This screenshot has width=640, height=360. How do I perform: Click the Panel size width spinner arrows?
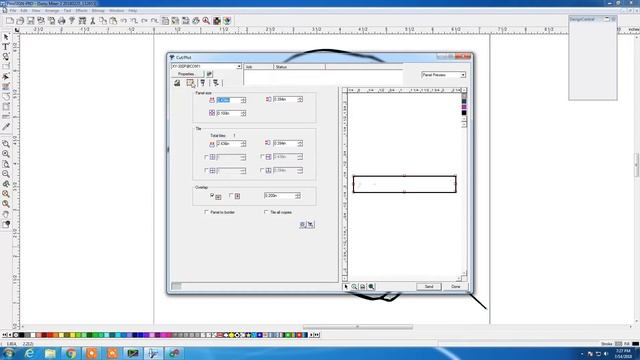point(243,100)
